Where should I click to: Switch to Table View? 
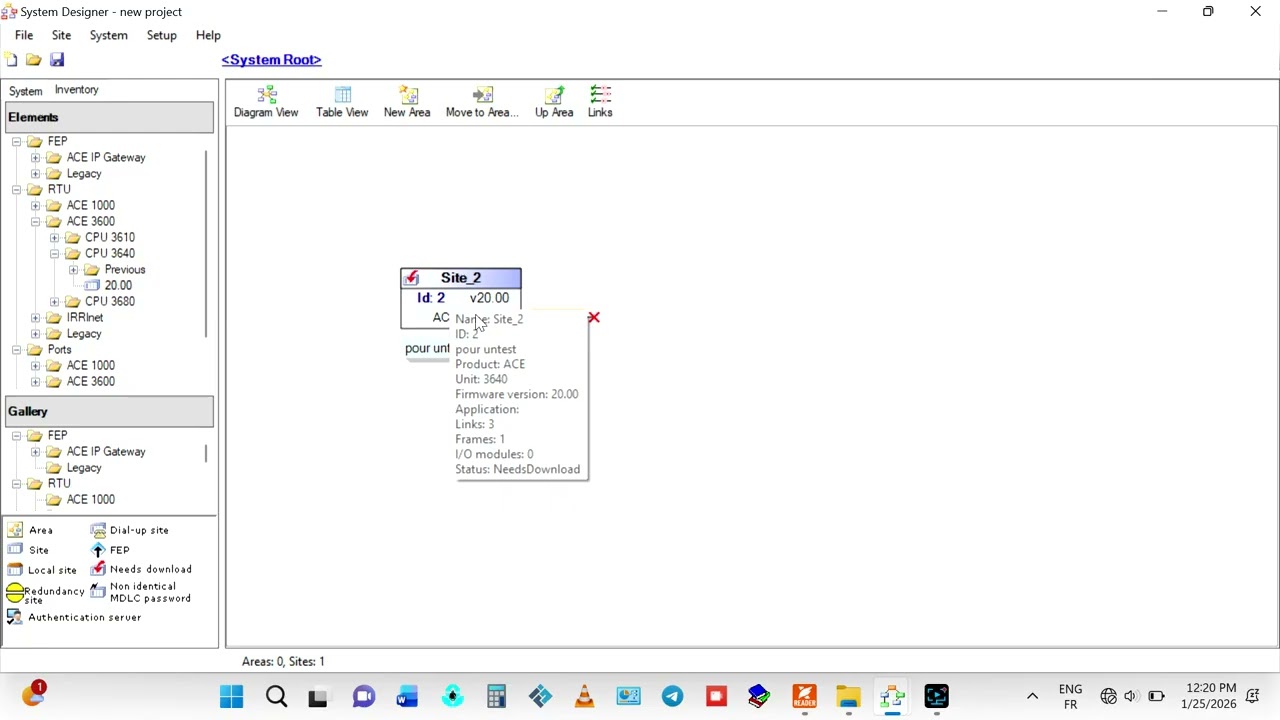(342, 102)
